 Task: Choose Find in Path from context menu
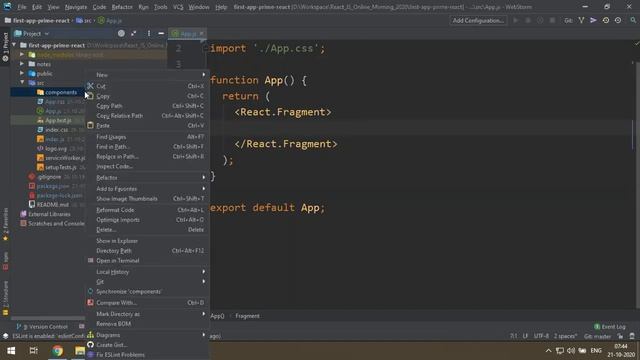pos(147,147)
